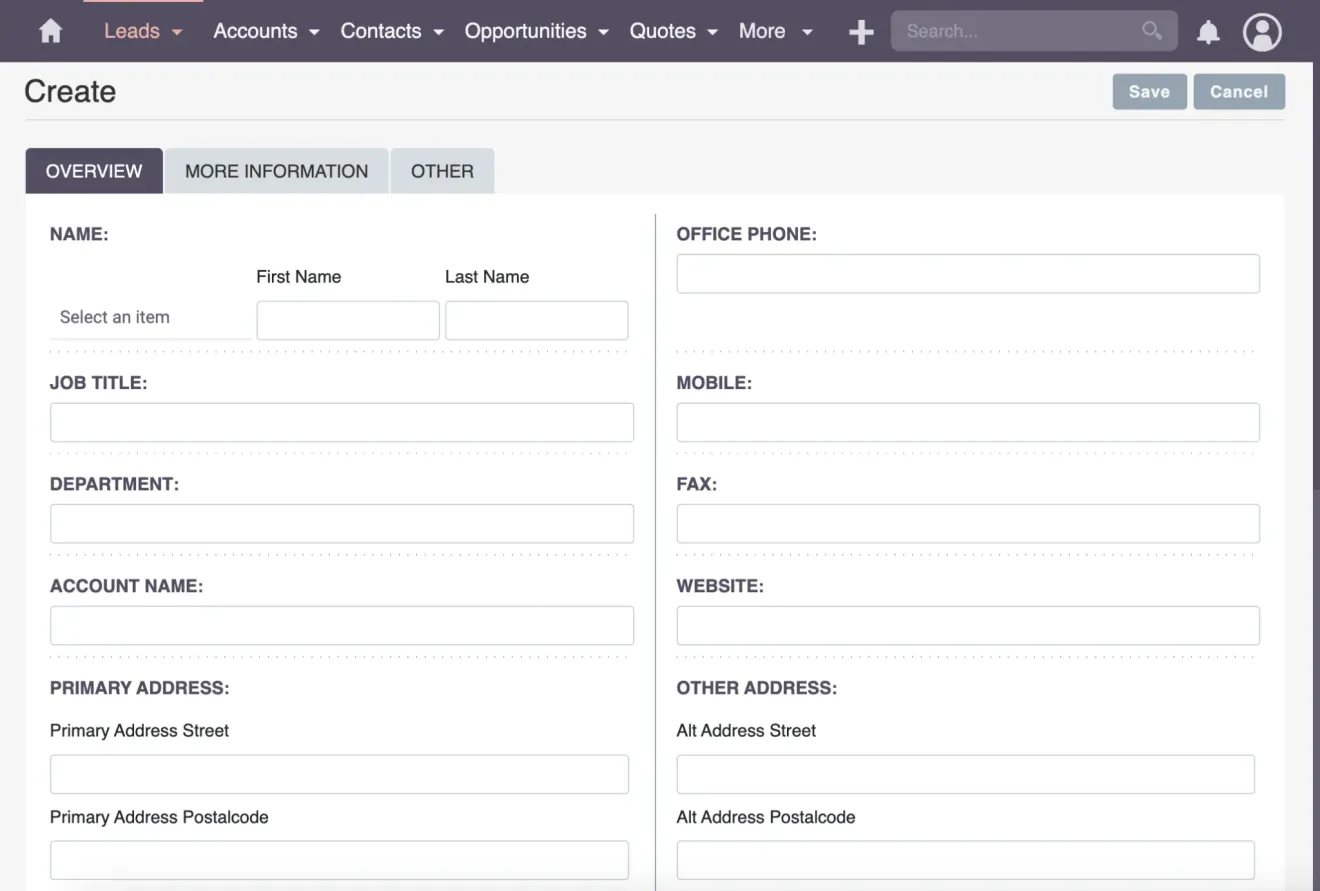Click the Website input field

[x=968, y=625]
